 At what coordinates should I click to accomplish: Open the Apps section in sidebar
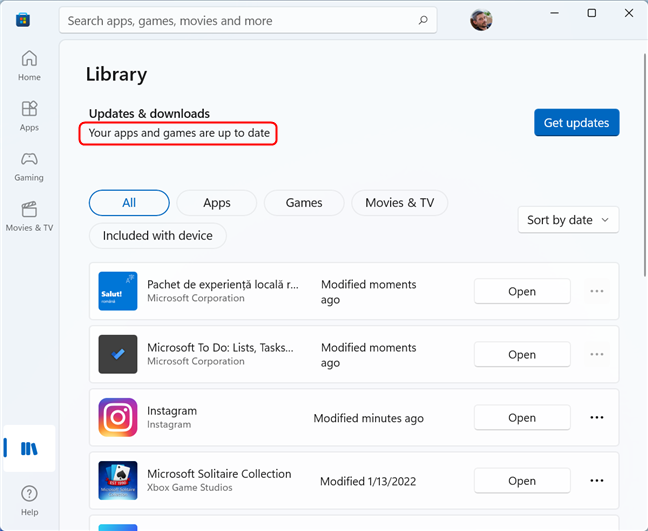[29, 116]
